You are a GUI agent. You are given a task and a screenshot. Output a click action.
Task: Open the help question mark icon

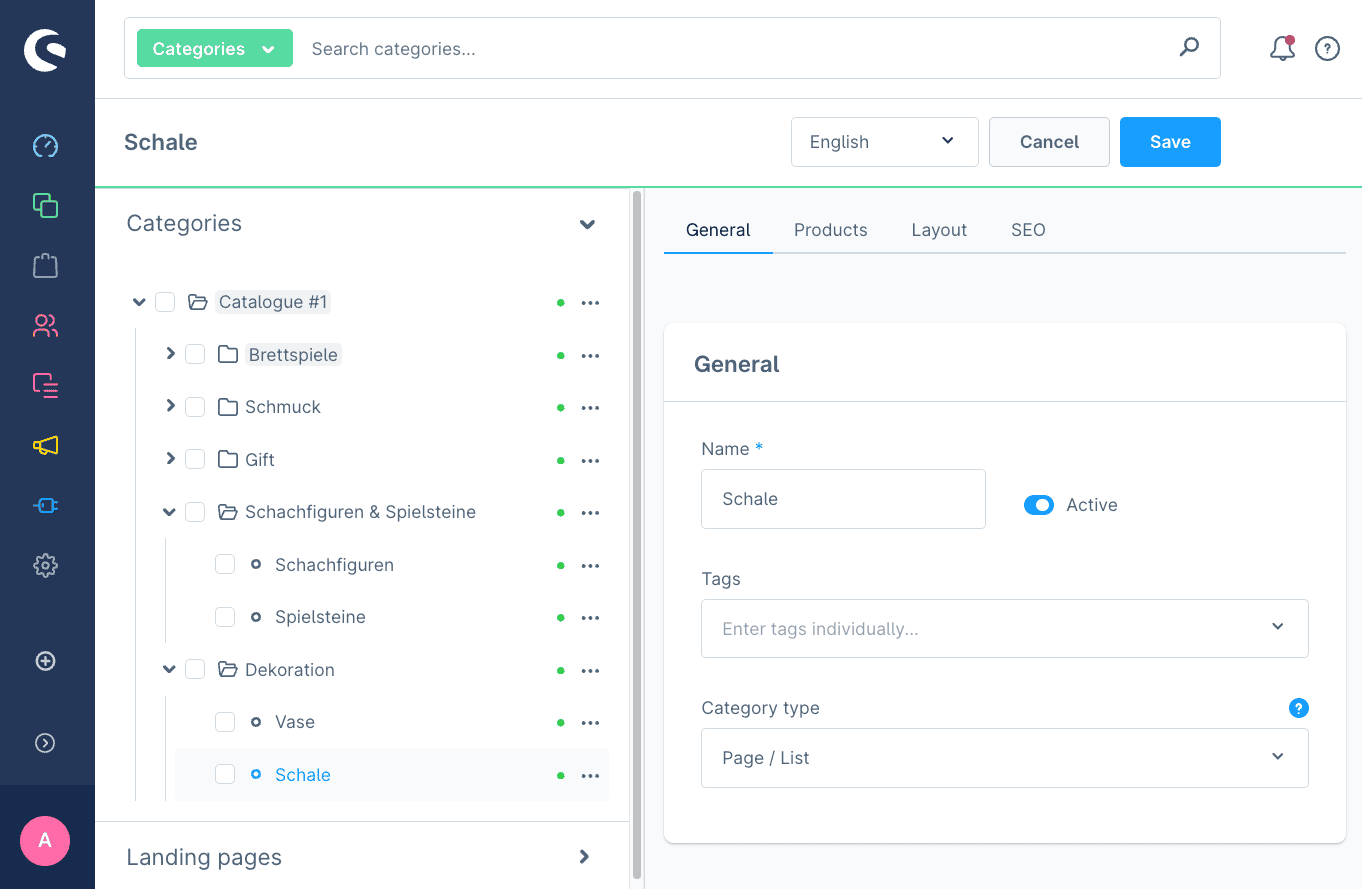click(1327, 48)
